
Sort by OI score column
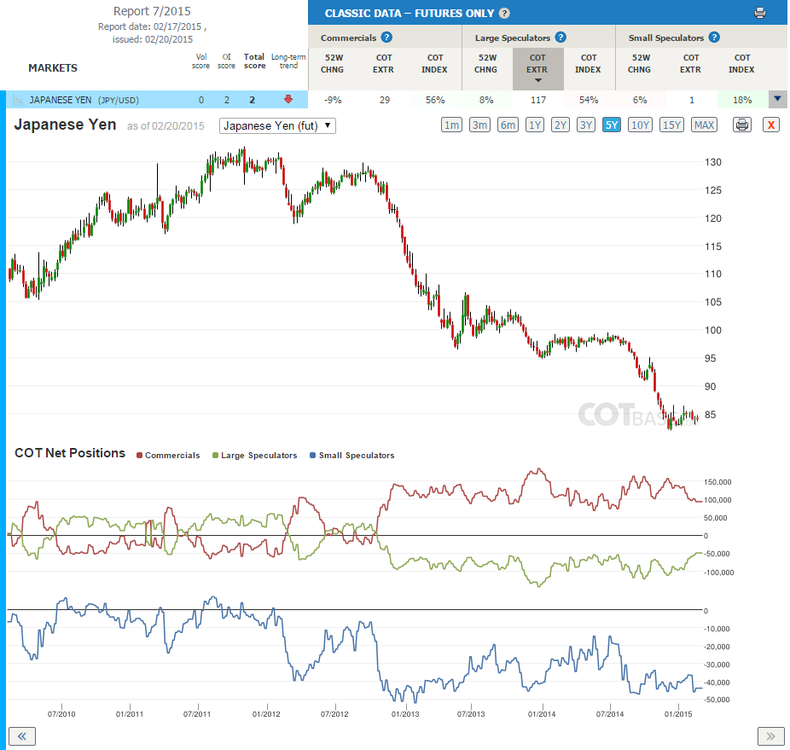tap(226, 61)
